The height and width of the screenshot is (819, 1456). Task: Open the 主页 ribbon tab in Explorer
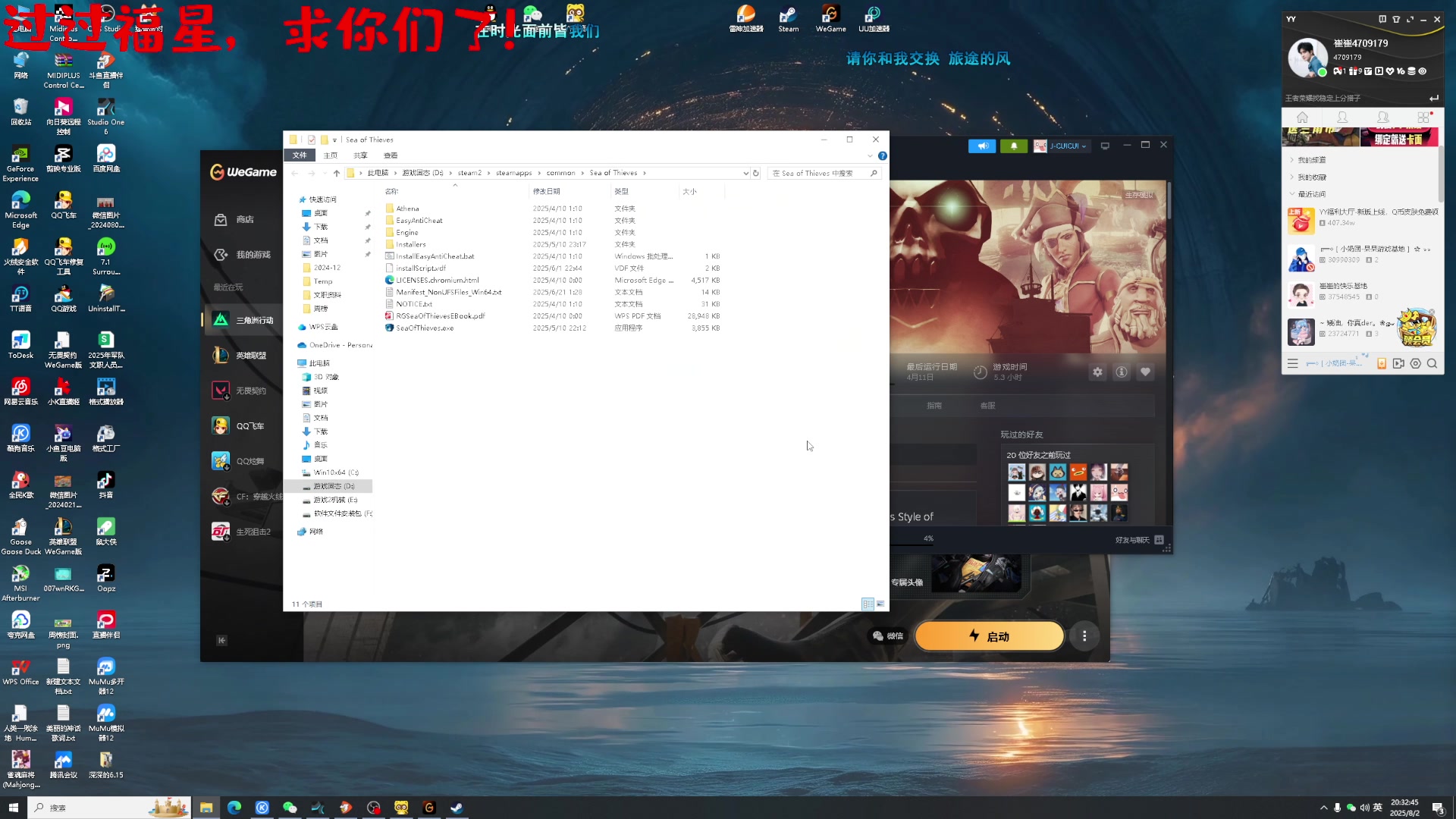331,155
